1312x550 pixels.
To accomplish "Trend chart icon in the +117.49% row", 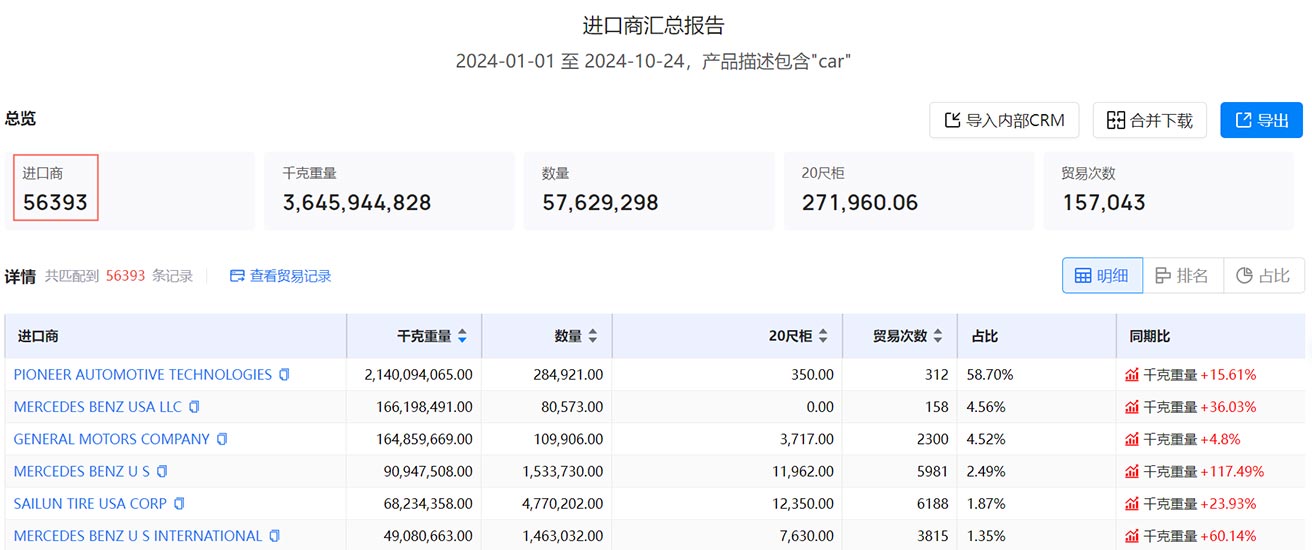I will pos(1132,471).
